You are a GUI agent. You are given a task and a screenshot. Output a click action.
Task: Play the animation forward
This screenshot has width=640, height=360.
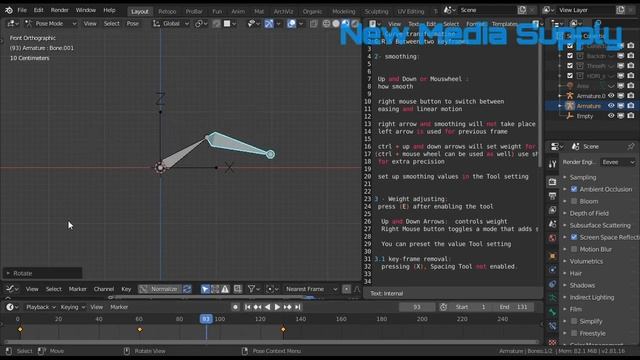click(277, 307)
